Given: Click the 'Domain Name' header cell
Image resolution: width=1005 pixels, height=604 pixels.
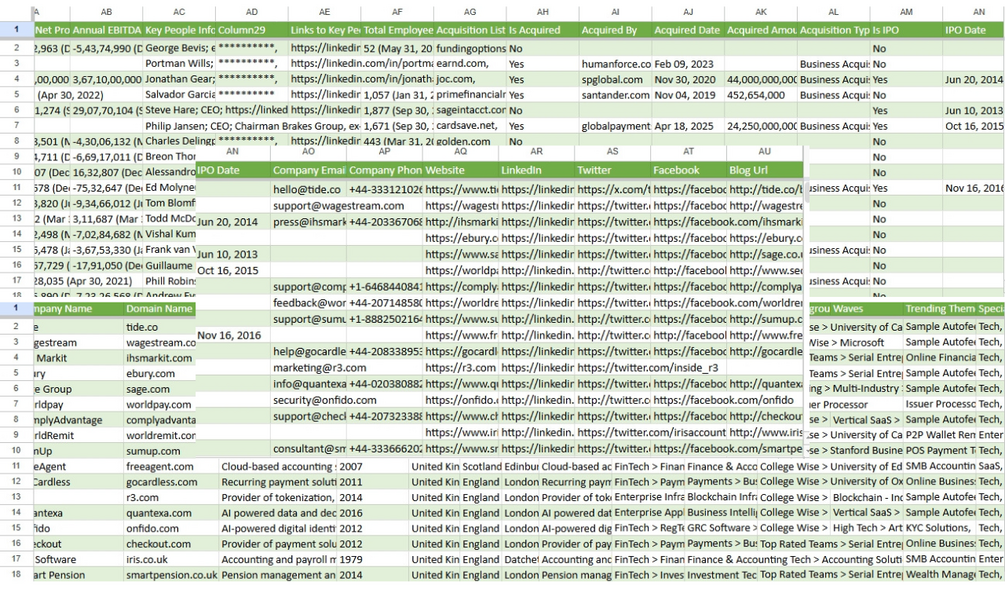Looking at the screenshot, I should pos(160,308).
